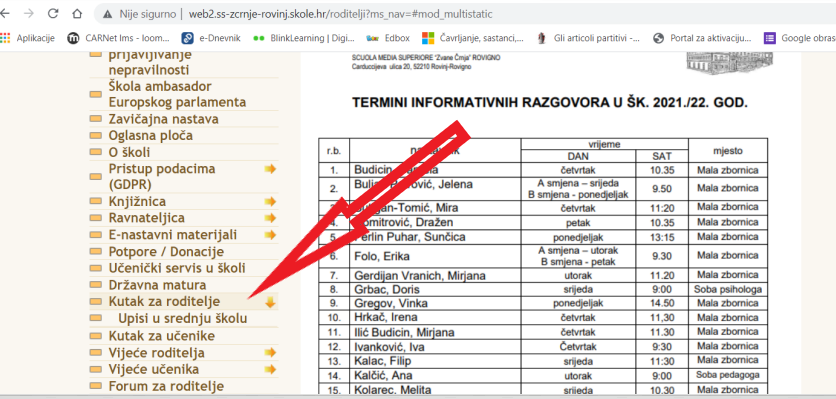Open the Edbox bookmark
Viewport: 836px width, 399px height.
point(388,38)
